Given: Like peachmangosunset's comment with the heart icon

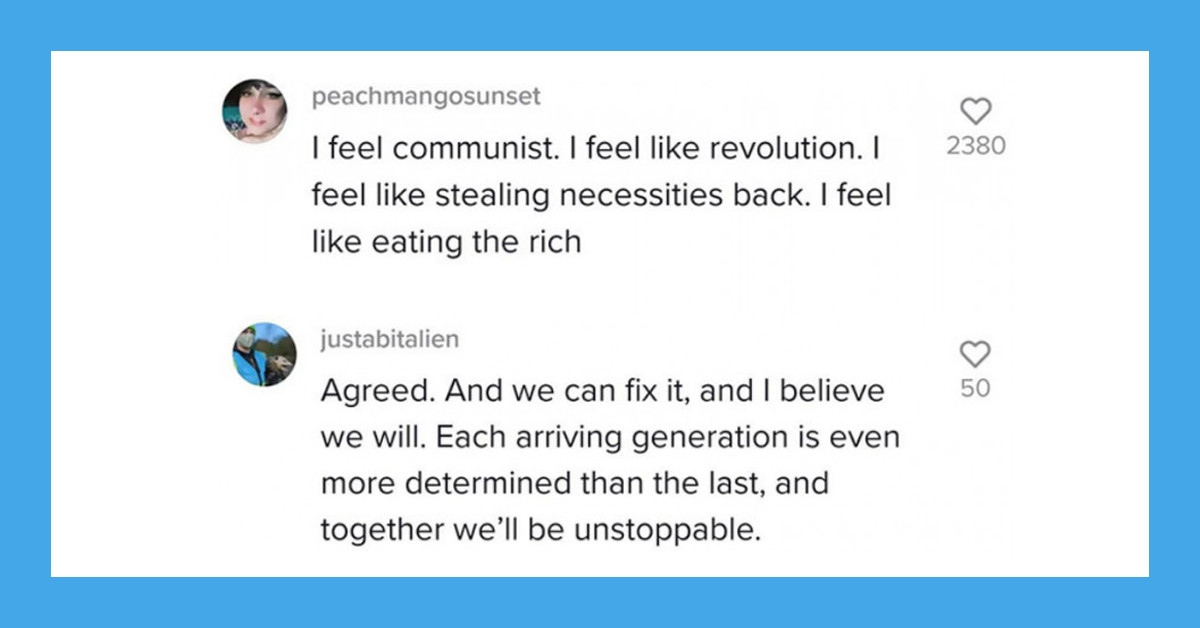Looking at the screenshot, I should pos(975,110).
